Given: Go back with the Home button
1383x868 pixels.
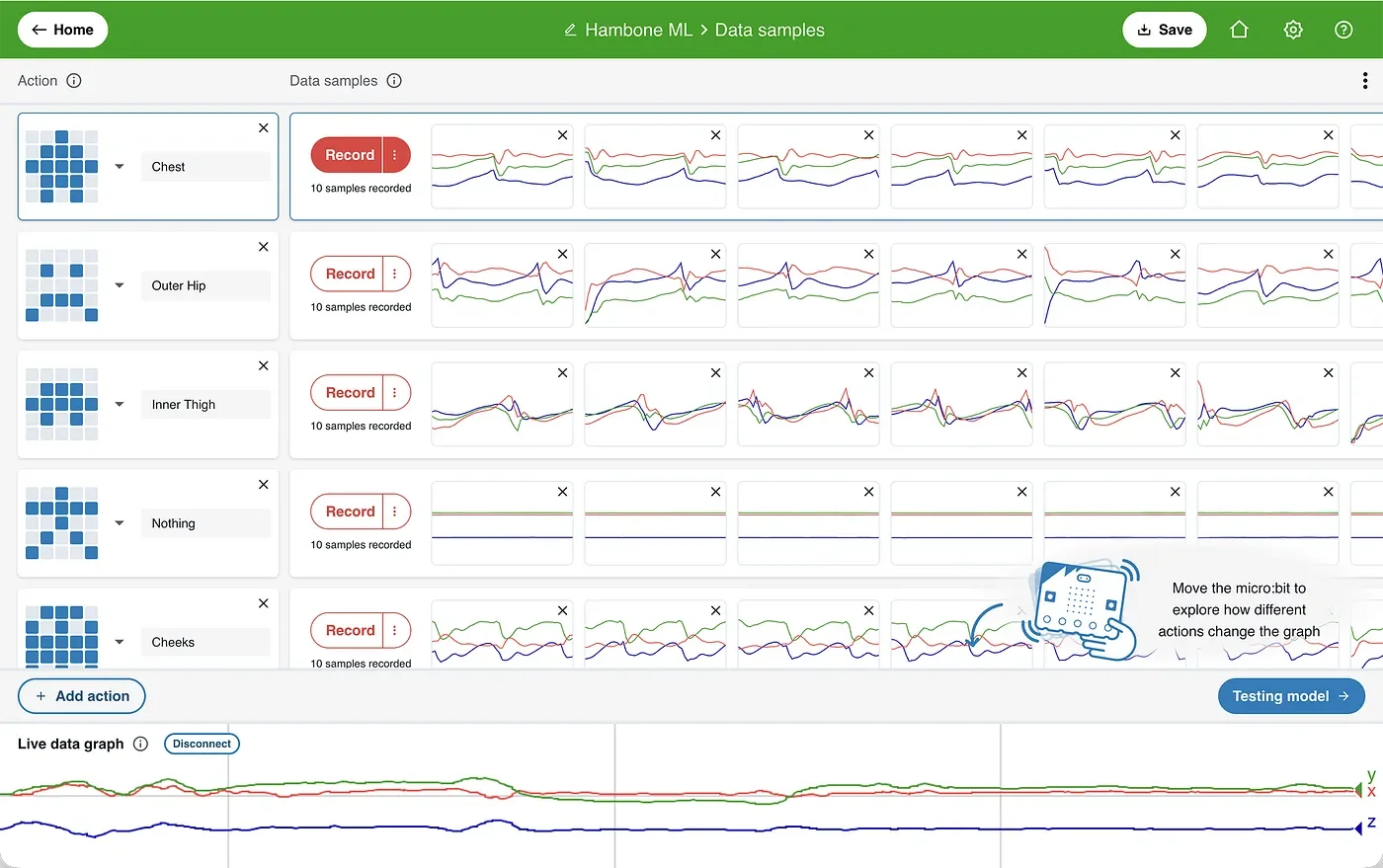Looking at the screenshot, I should click(62, 30).
